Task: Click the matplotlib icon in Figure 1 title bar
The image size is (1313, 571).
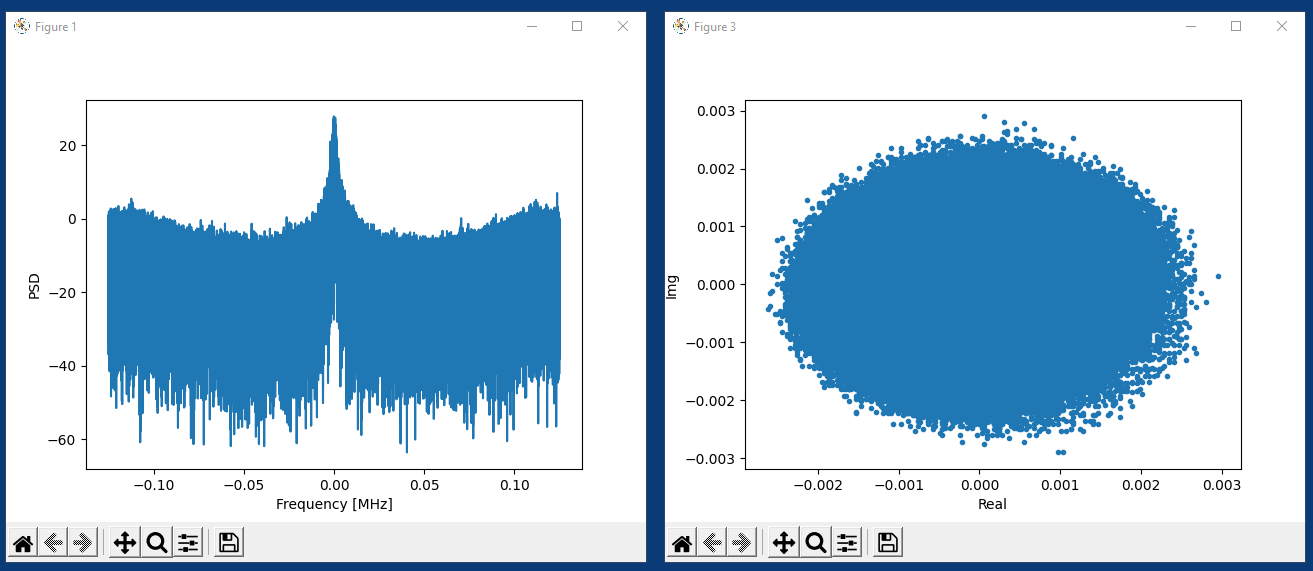Action: click(22, 26)
